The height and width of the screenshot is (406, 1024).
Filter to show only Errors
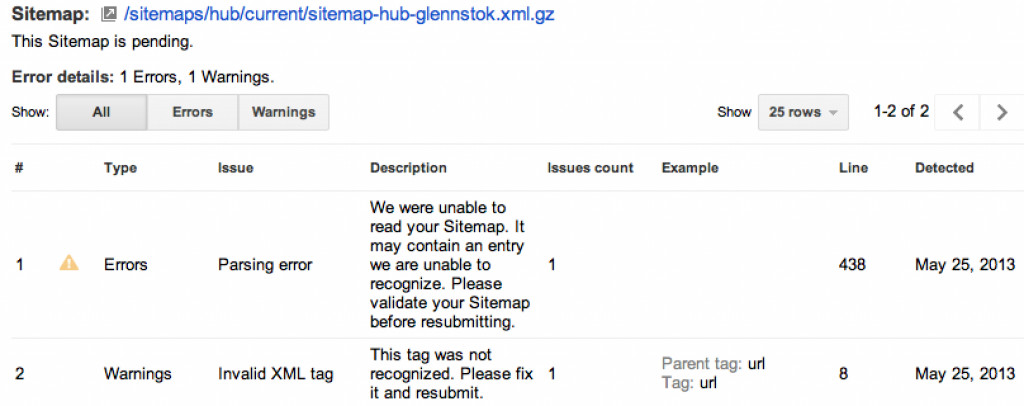click(x=193, y=112)
